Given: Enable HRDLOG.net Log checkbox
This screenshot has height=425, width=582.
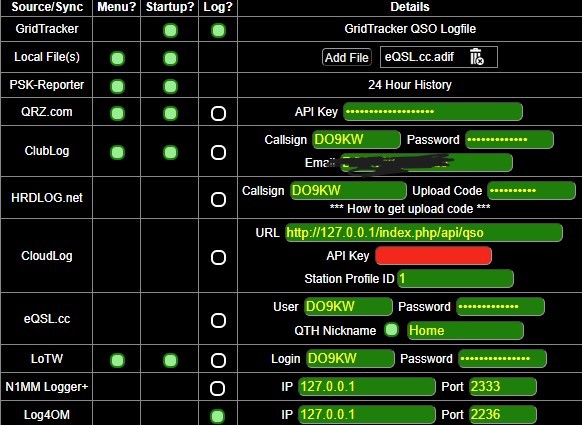Looking at the screenshot, I should 218,199.
